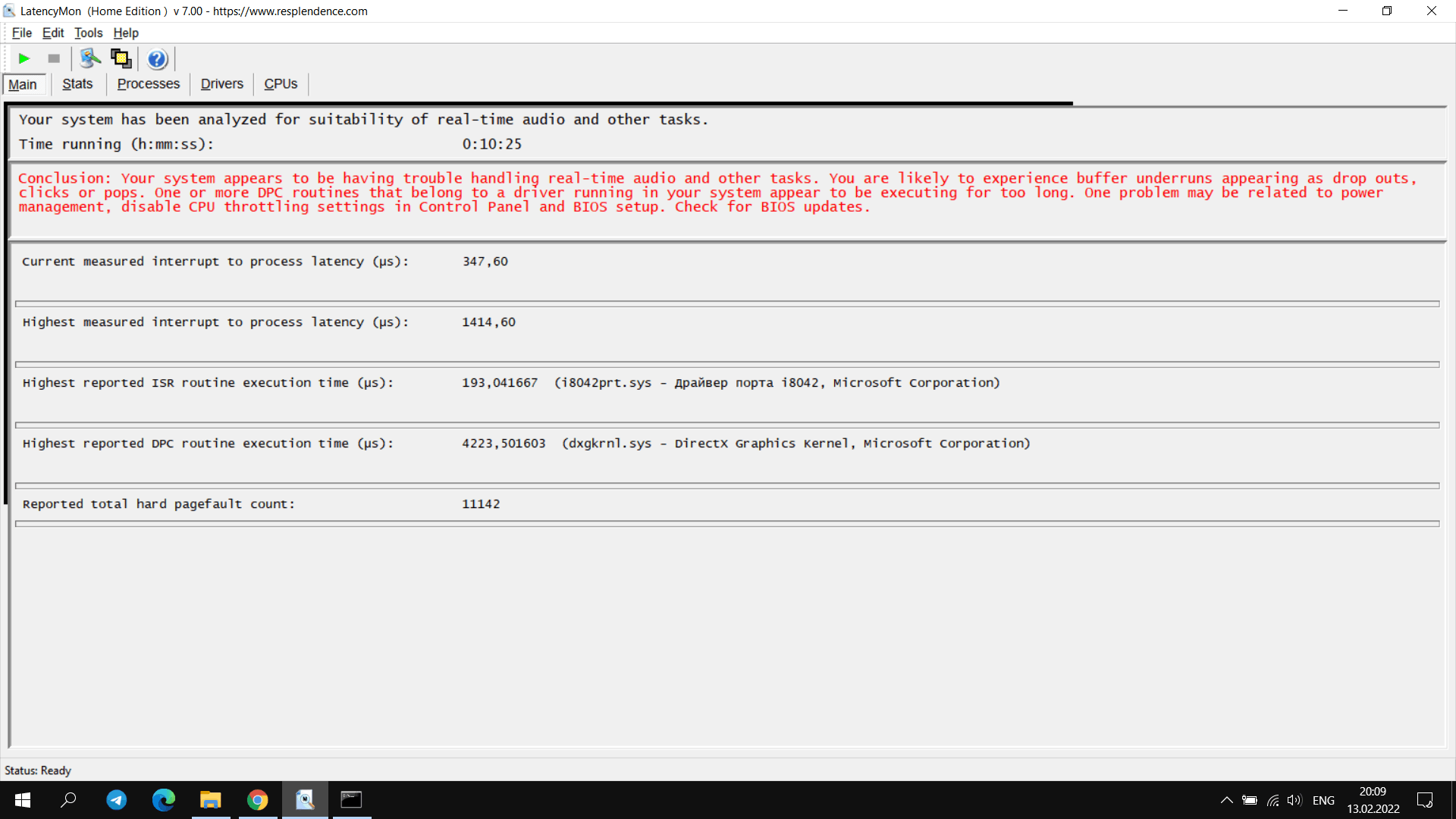Open Telegram from the taskbar
This screenshot has height=819, width=1456.
point(117,800)
